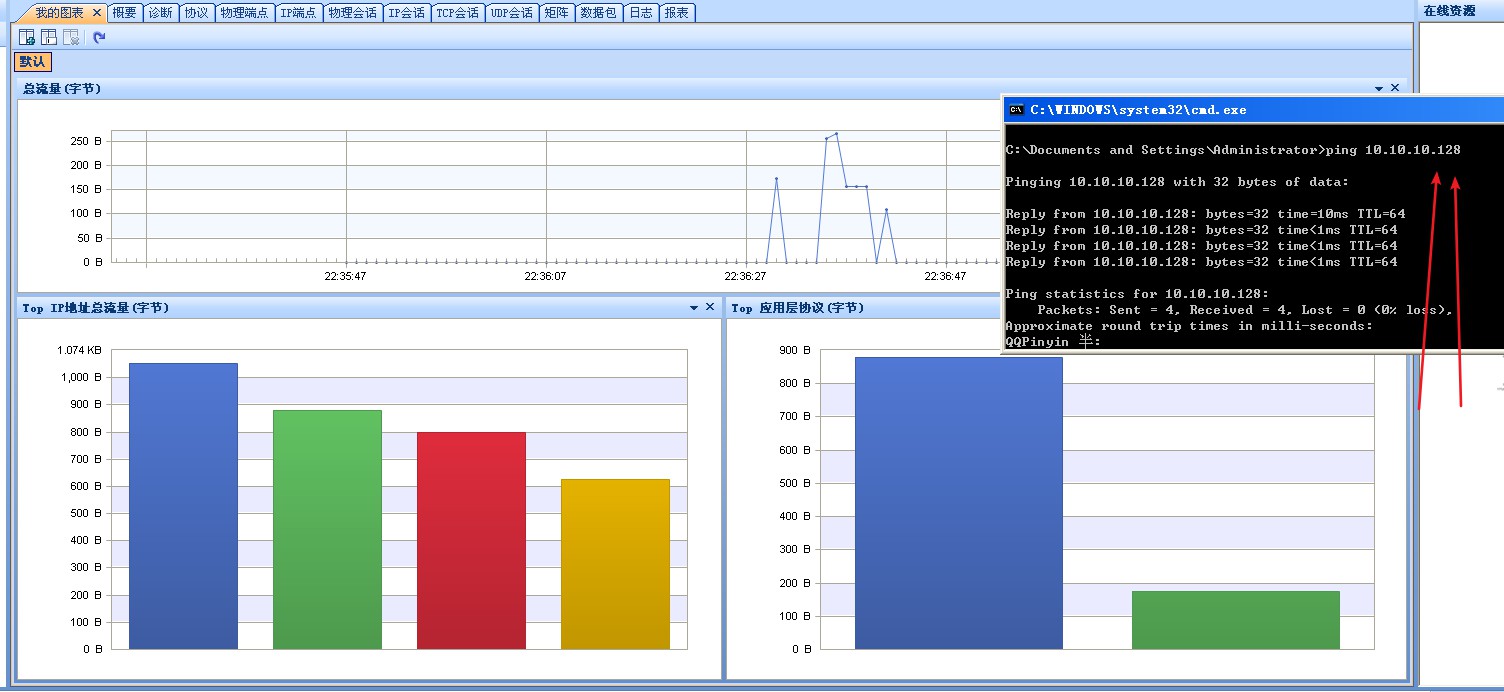Open the 诊断 tab

[160, 13]
